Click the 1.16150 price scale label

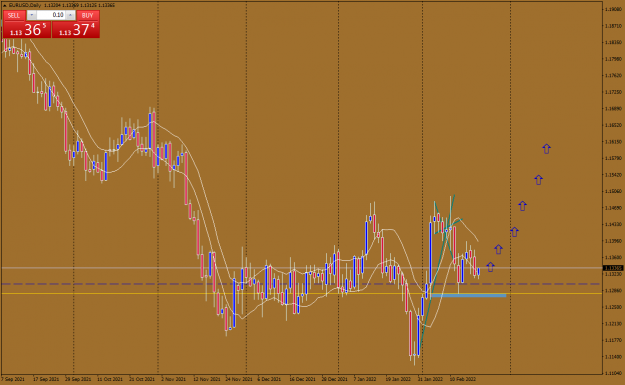pyautogui.click(x=613, y=142)
